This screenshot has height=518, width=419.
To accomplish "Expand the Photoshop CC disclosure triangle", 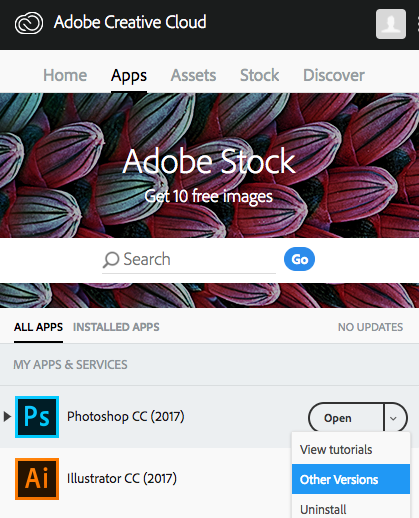I will tap(7, 416).
